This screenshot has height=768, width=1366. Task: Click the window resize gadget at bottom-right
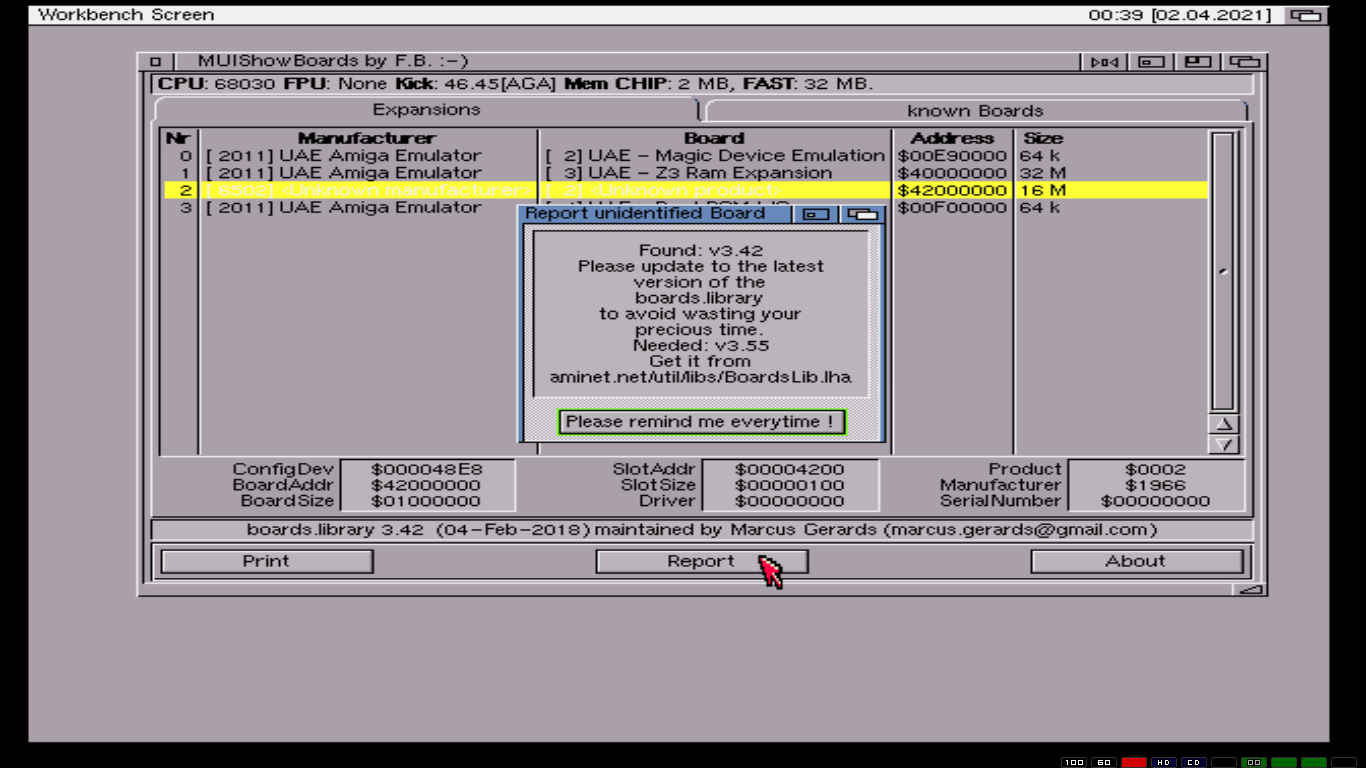coord(1251,589)
